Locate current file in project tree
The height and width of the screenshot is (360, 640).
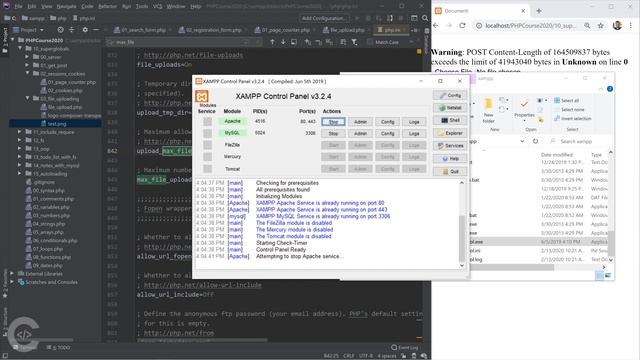60,30
